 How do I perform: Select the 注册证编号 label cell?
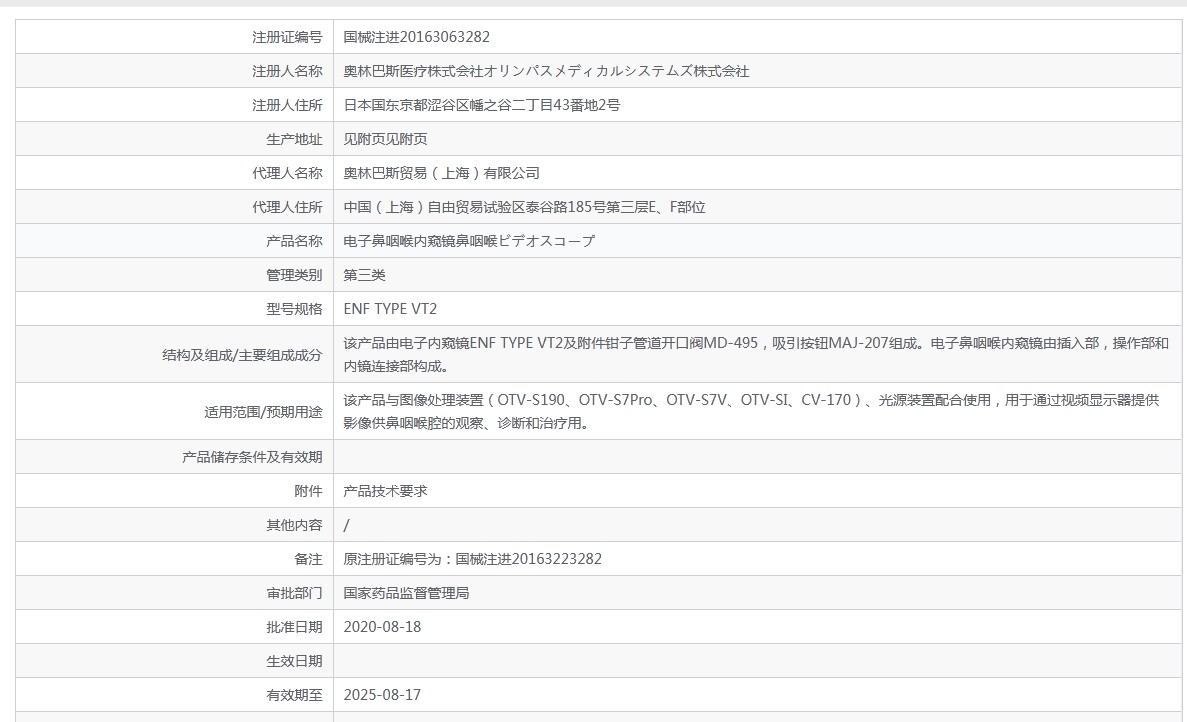coord(175,37)
